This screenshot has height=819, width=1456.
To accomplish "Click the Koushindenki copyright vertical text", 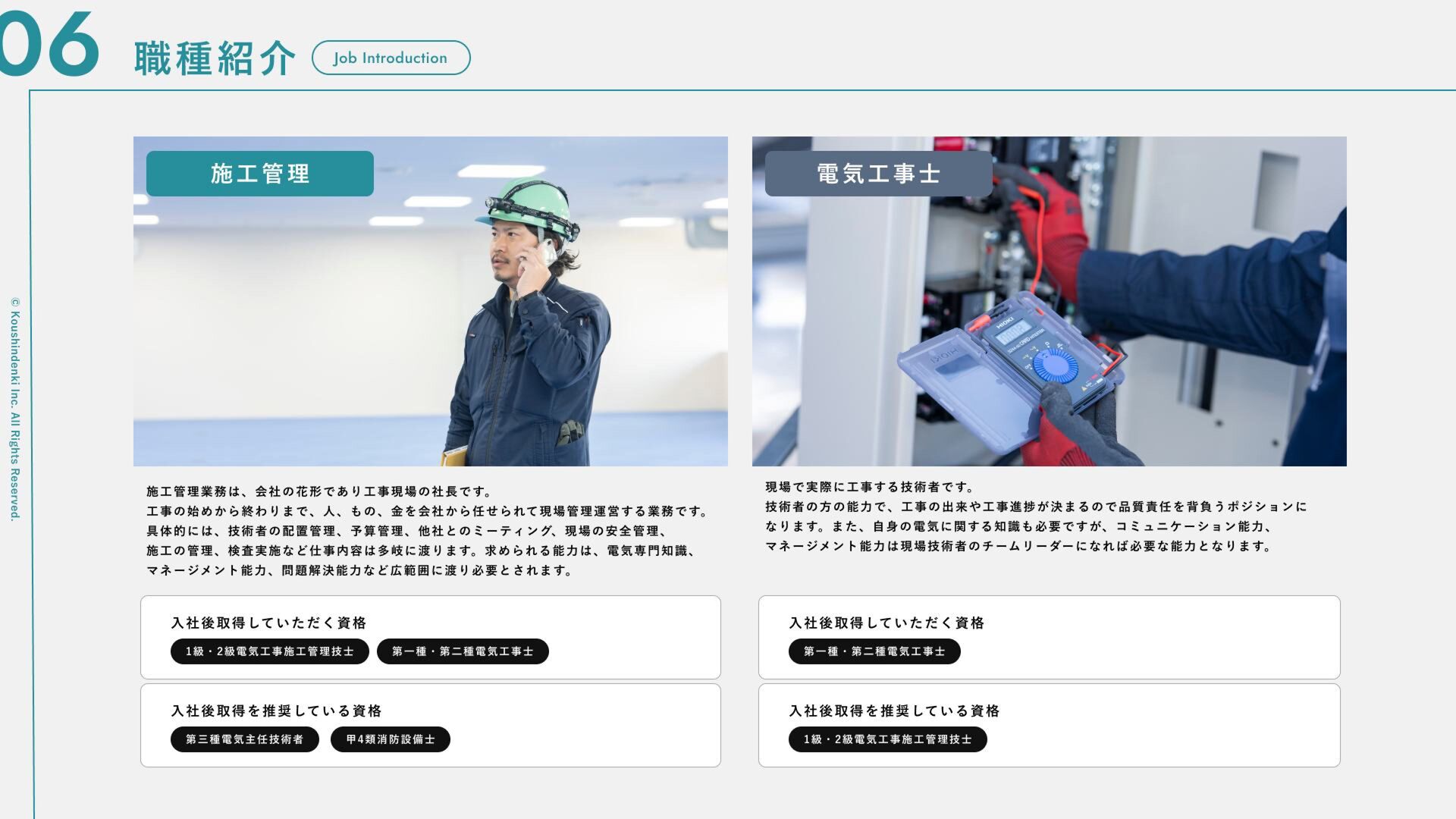I will 14,409.
